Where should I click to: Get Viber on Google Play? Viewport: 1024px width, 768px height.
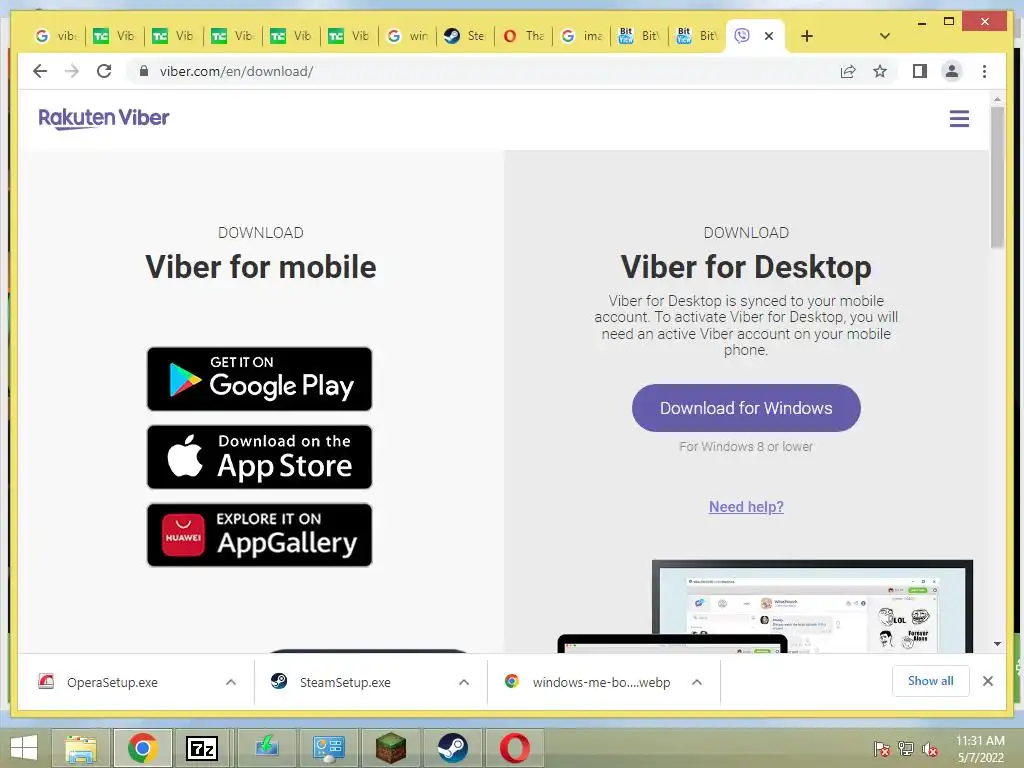pyautogui.click(x=259, y=379)
